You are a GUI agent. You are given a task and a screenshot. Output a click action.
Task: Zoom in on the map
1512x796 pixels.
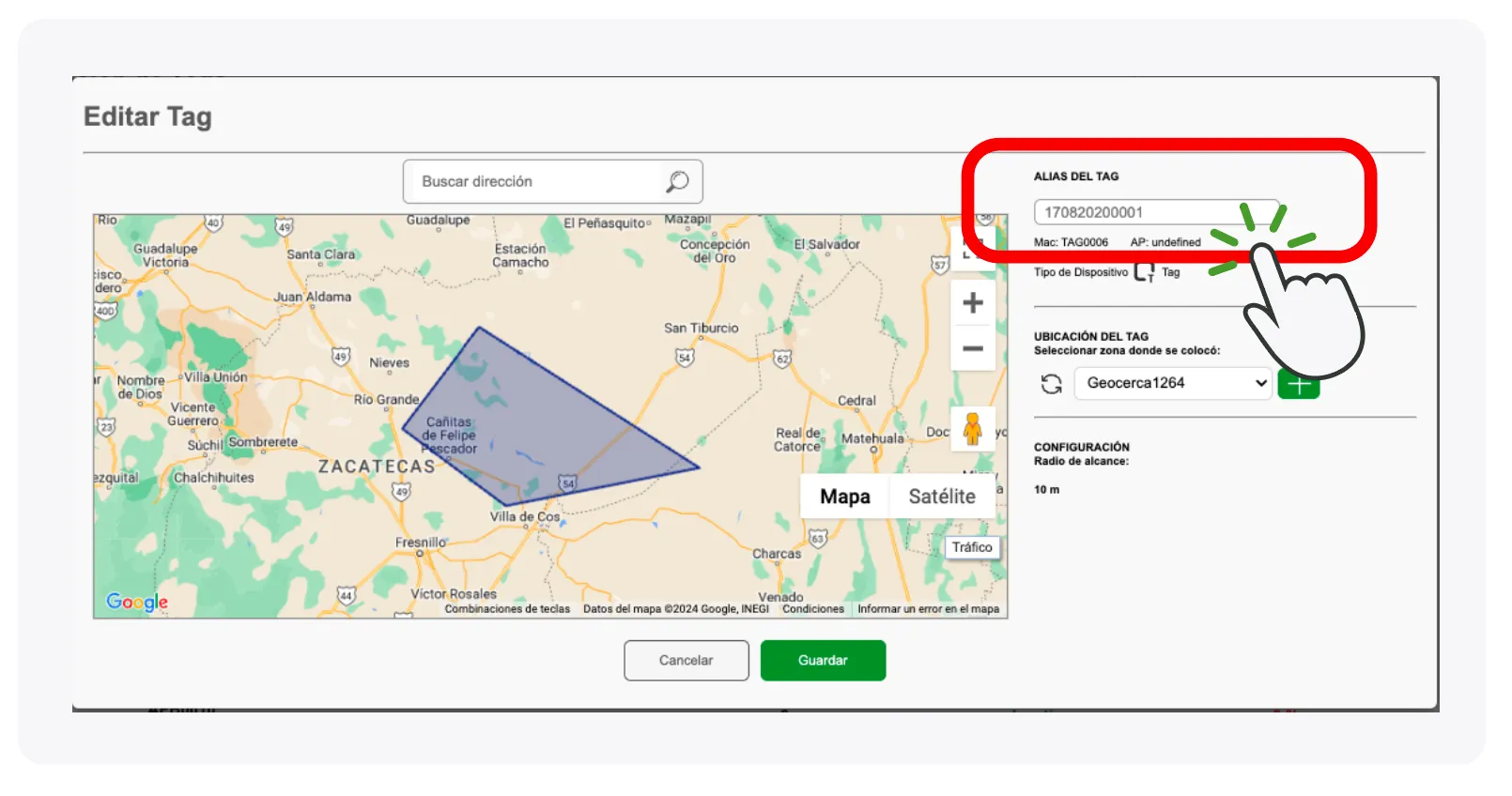coord(973,302)
